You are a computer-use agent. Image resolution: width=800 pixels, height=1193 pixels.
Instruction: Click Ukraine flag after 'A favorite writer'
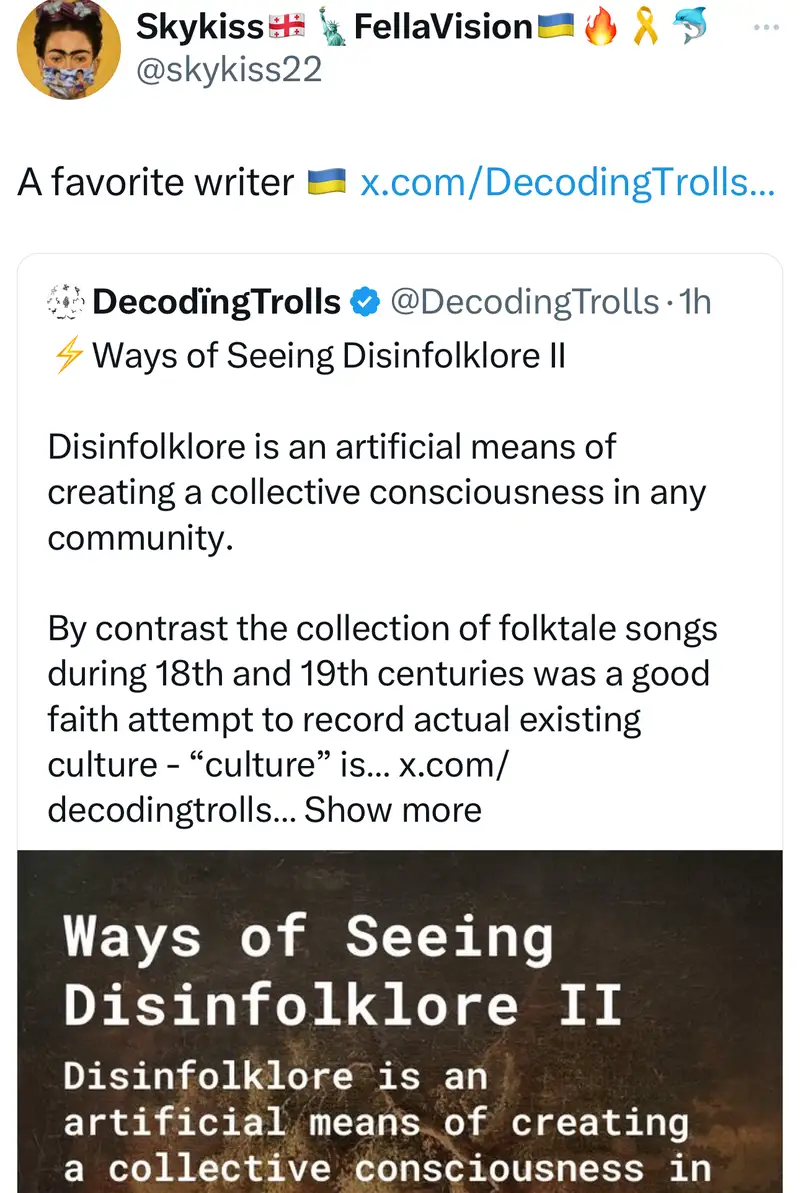[x=326, y=182]
